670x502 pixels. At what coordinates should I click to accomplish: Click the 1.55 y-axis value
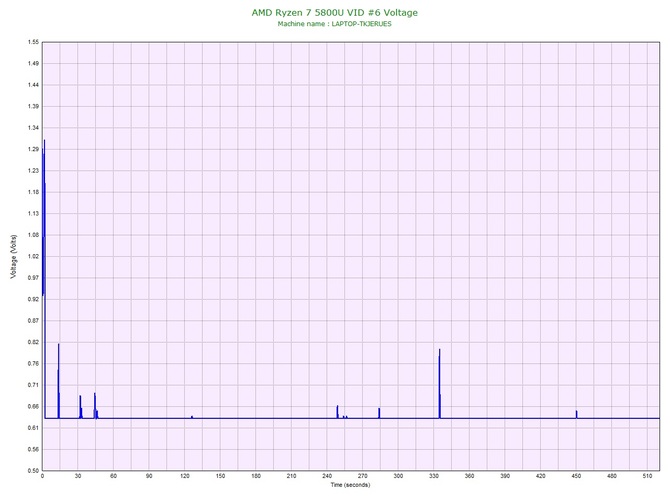[x=33, y=42]
